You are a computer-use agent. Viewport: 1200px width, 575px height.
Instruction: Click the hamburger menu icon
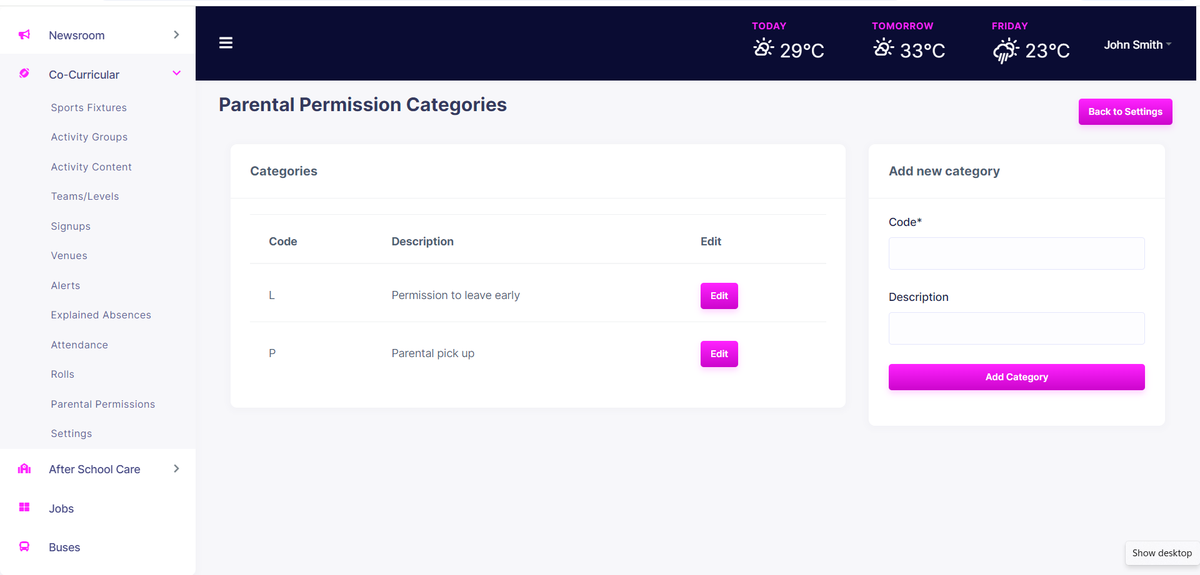pos(226,43)
